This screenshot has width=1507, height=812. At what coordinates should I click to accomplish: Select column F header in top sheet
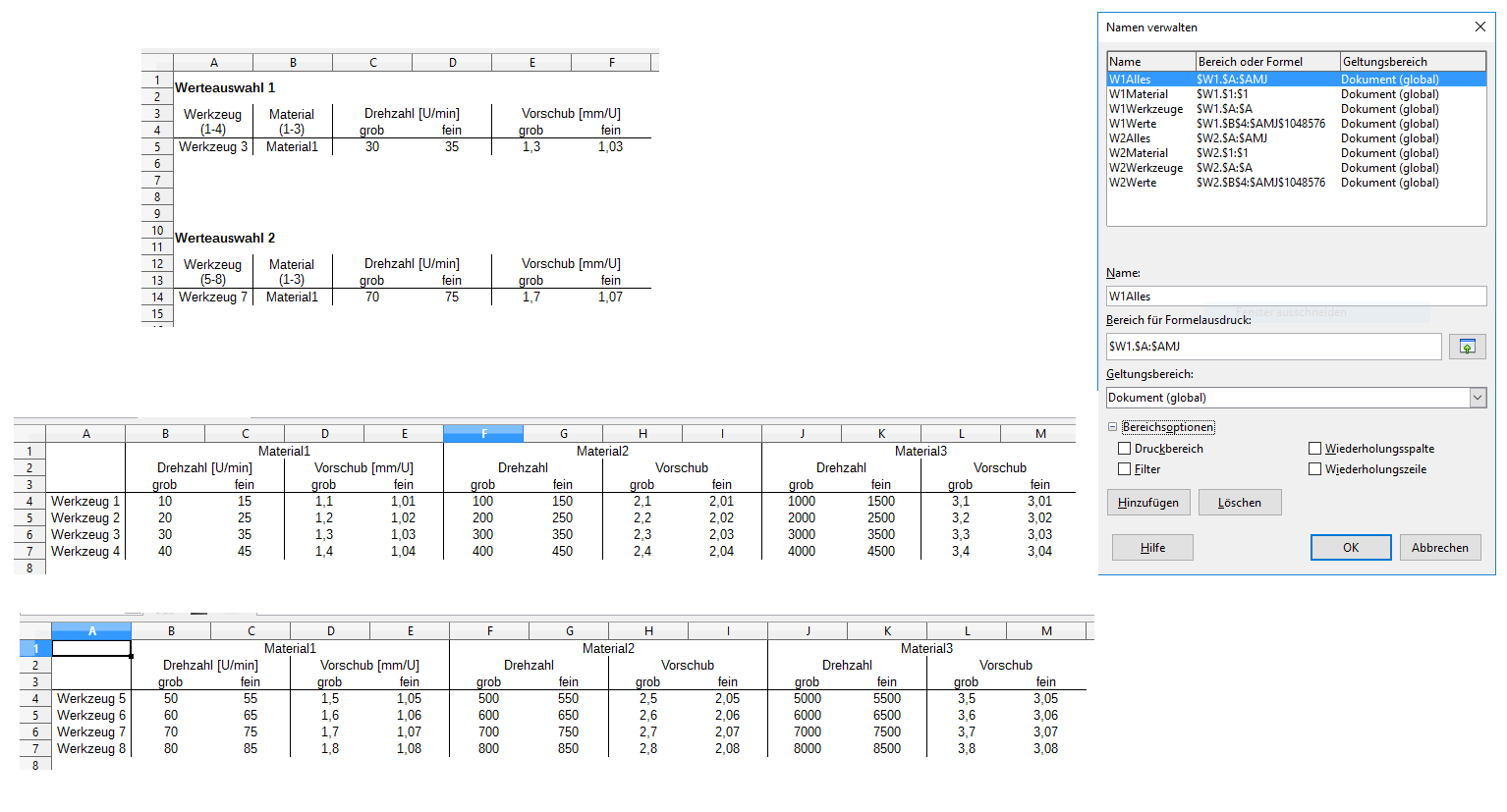click(611, 62)
